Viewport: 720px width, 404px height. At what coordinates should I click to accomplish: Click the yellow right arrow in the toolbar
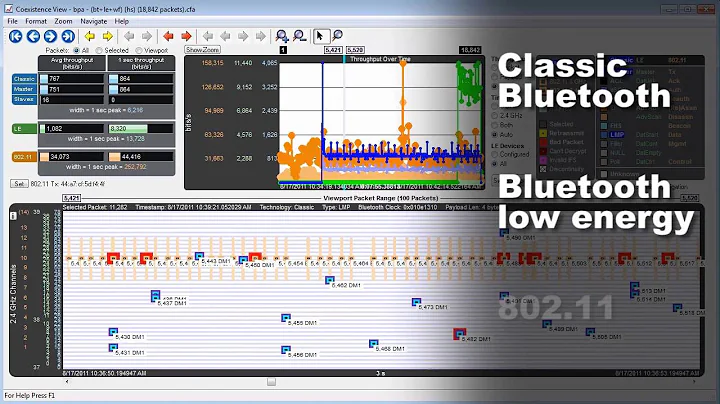point(107,36)
